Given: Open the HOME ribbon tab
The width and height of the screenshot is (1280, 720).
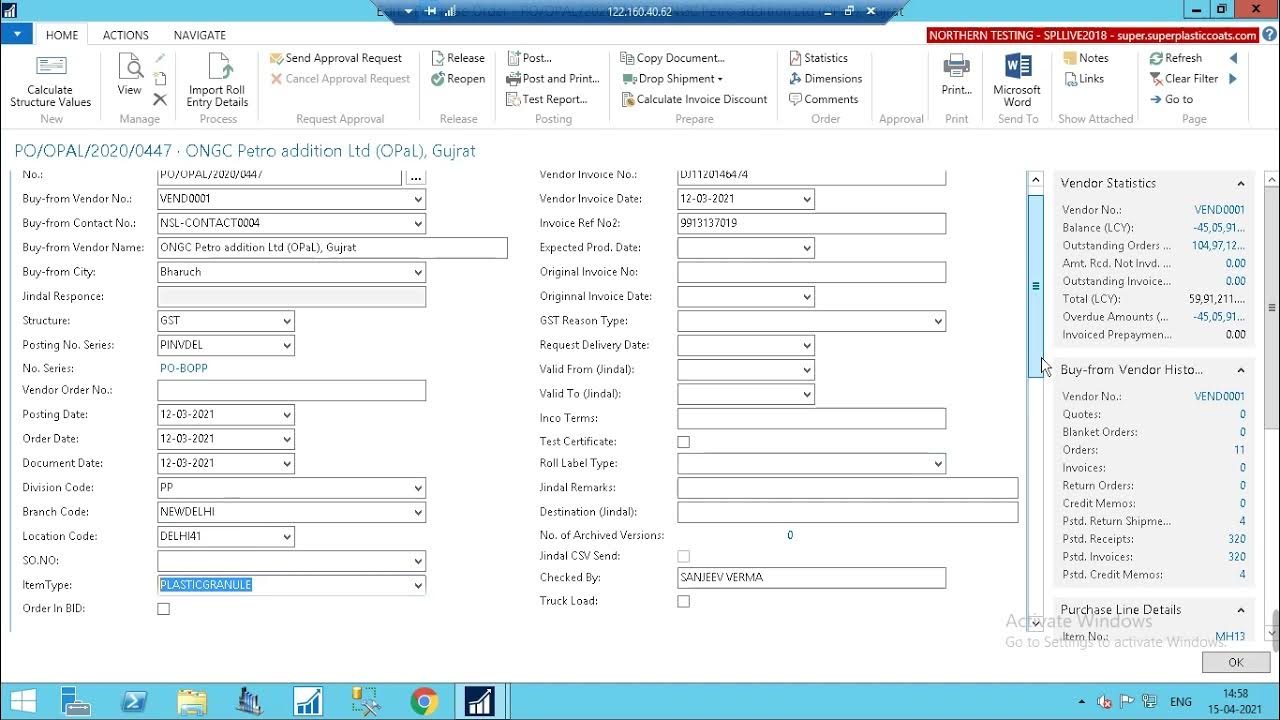Looking at the screenshot, I should tap(62, 35).
